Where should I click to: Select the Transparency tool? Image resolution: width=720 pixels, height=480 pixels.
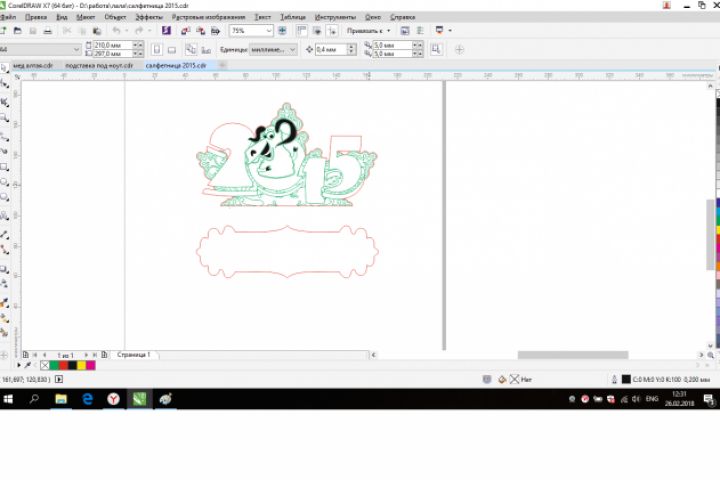[4, 284]
